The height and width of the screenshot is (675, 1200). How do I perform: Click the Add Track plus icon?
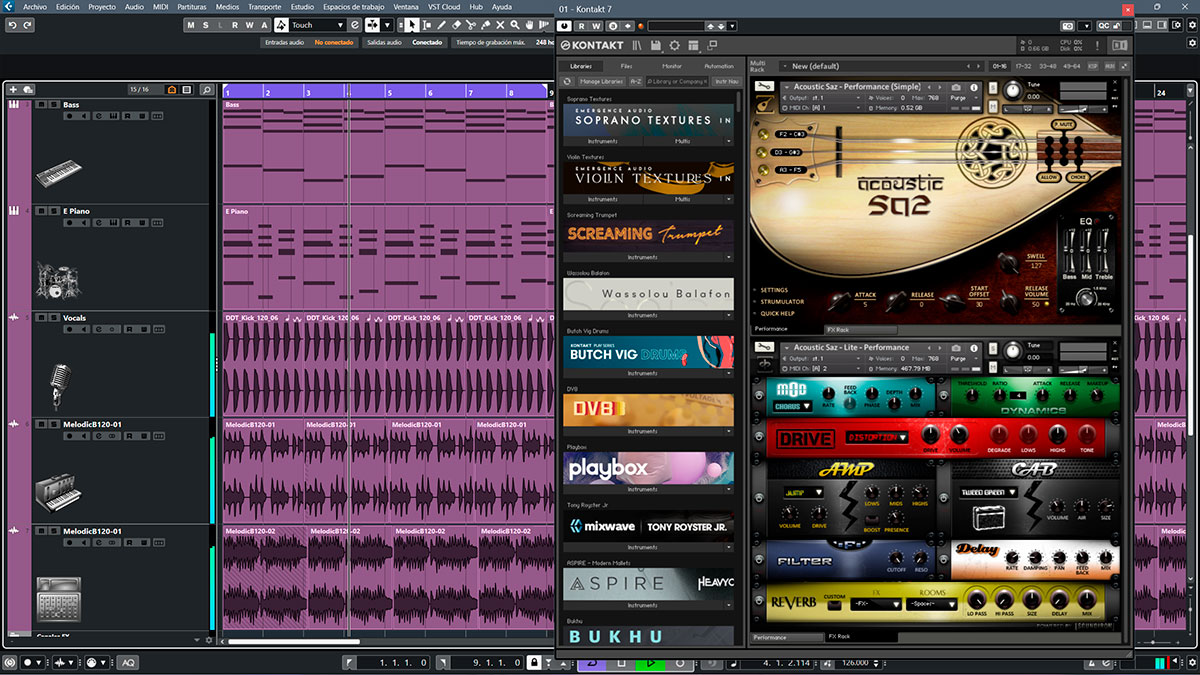(x=13, y=90)
